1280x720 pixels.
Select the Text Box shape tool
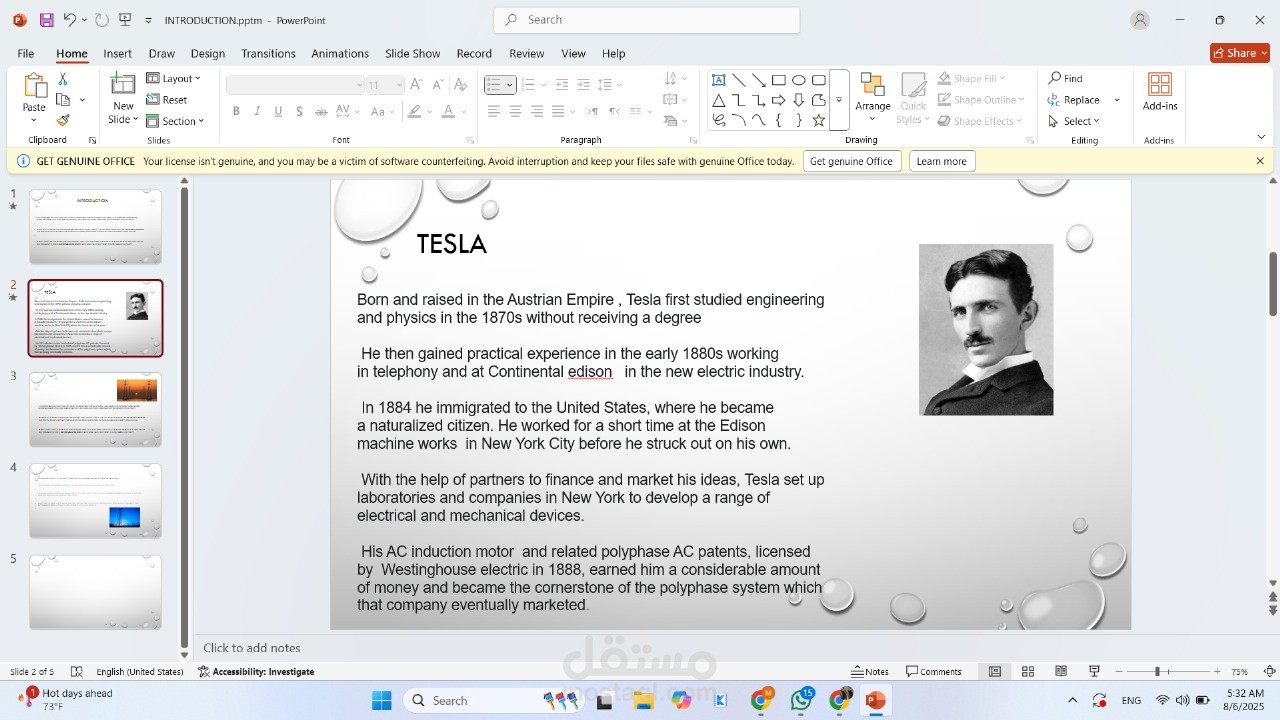tap(718, 80)
